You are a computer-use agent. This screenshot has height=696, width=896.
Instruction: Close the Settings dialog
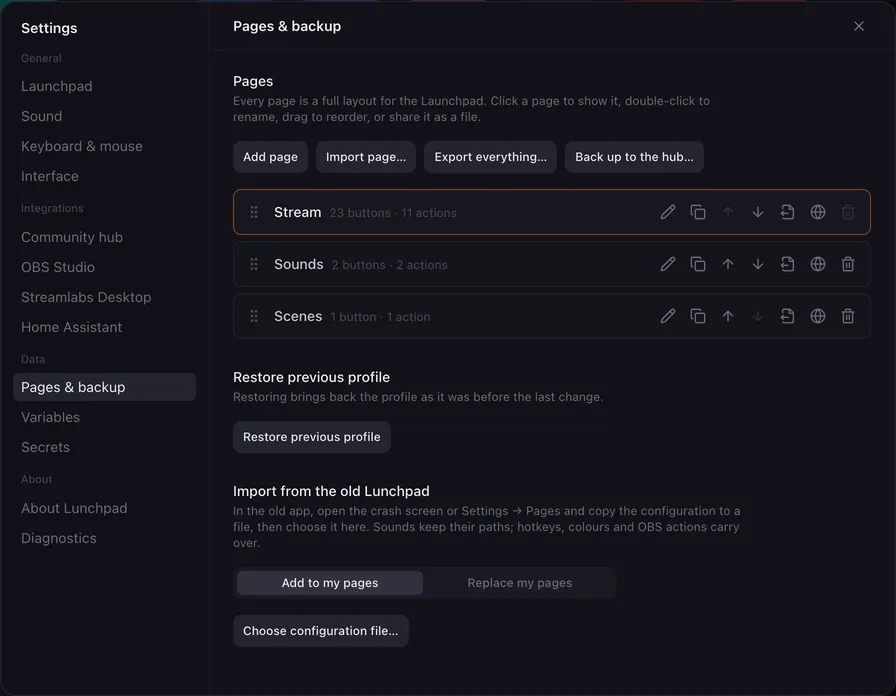[858, 26]
